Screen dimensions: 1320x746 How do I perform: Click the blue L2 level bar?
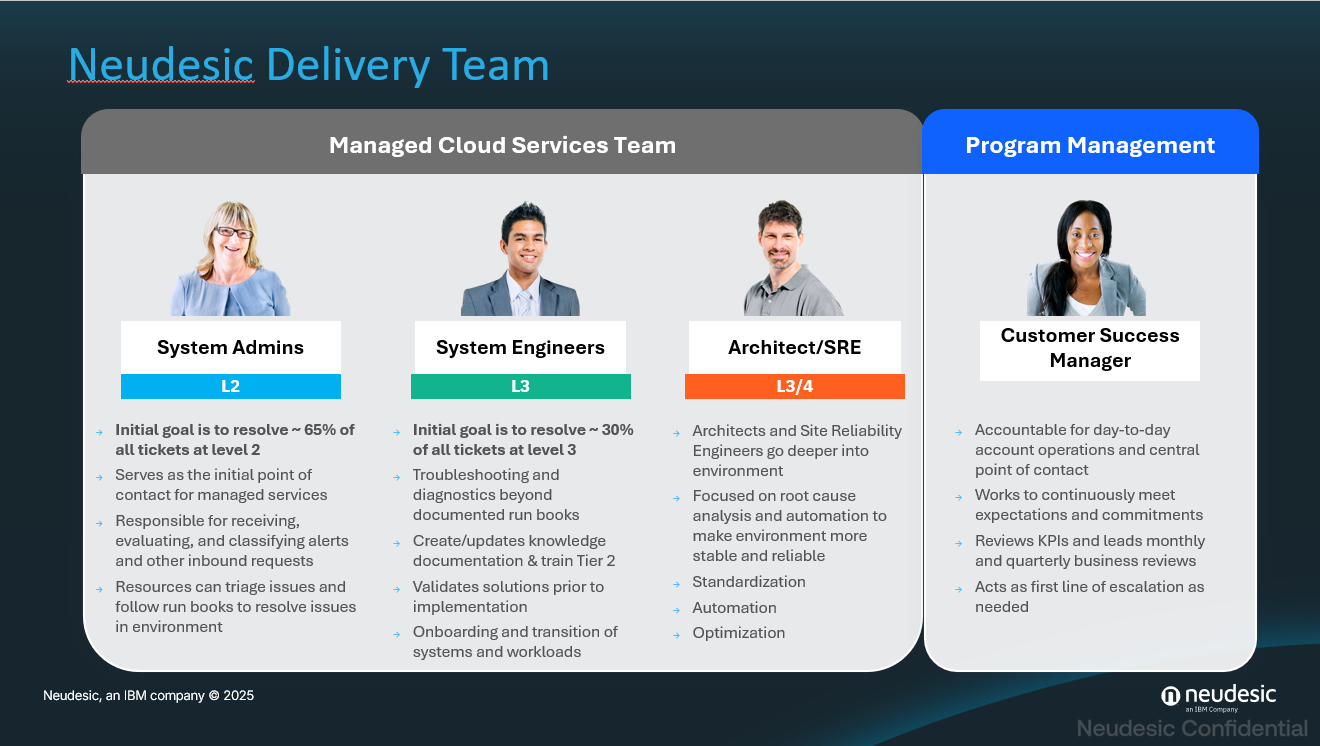(x=231, y=386)
